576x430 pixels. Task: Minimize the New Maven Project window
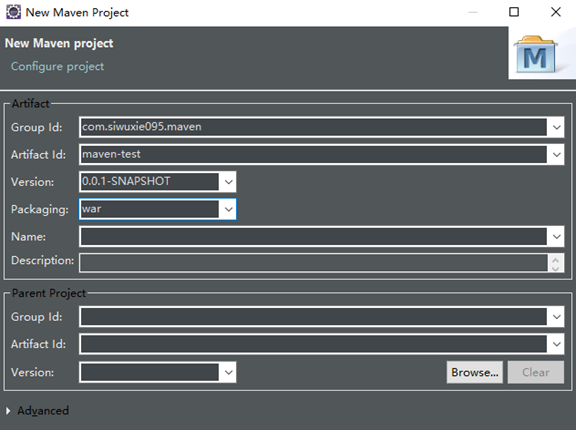tap(473, 12)
